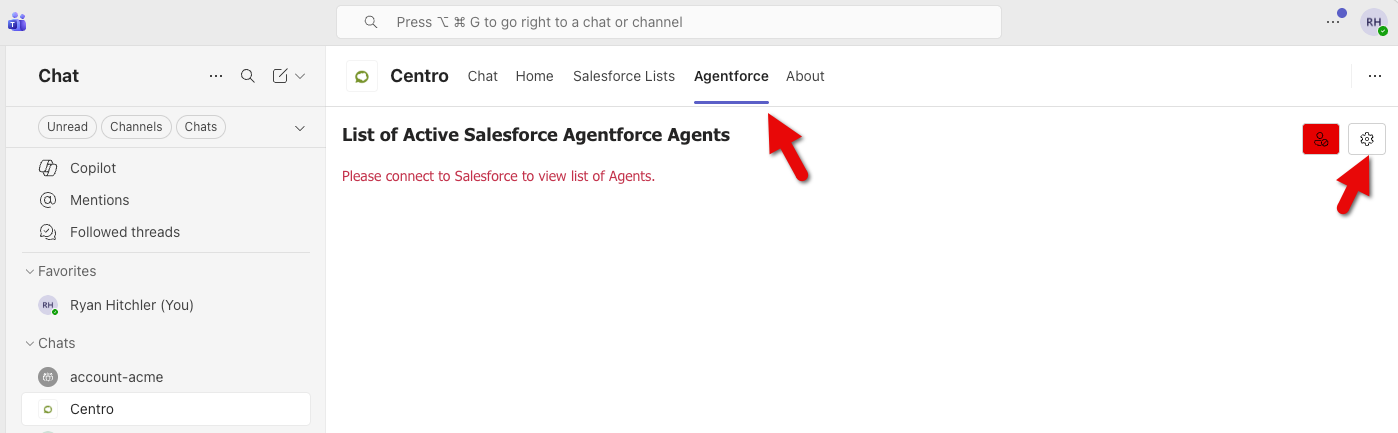Open Chat panel more options ellipsis
Screen dimensions: 1398x433
tap(216, 76)
